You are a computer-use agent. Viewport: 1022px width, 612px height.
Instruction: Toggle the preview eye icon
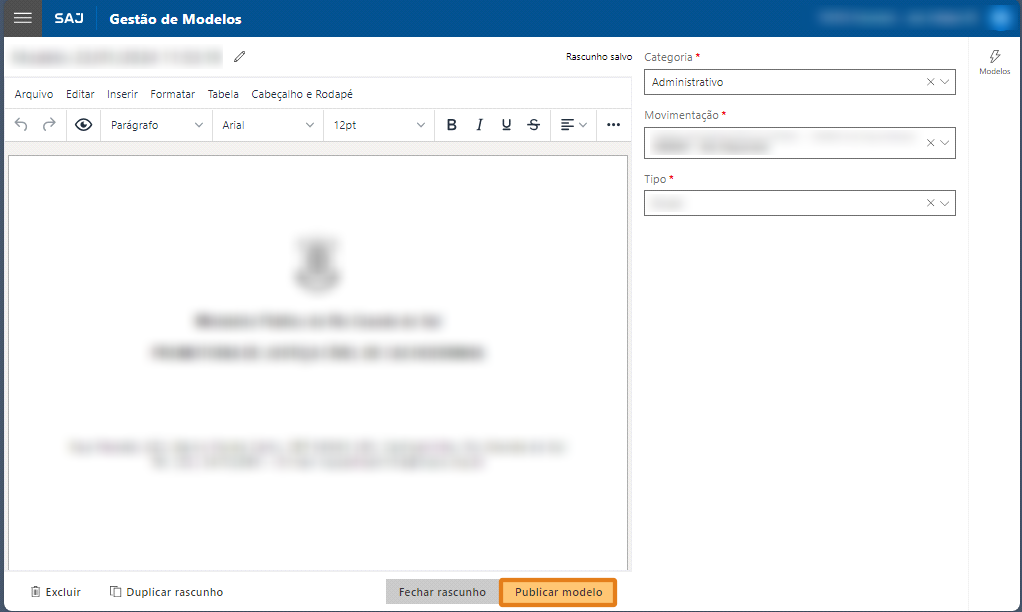click(x=83, y=124)
